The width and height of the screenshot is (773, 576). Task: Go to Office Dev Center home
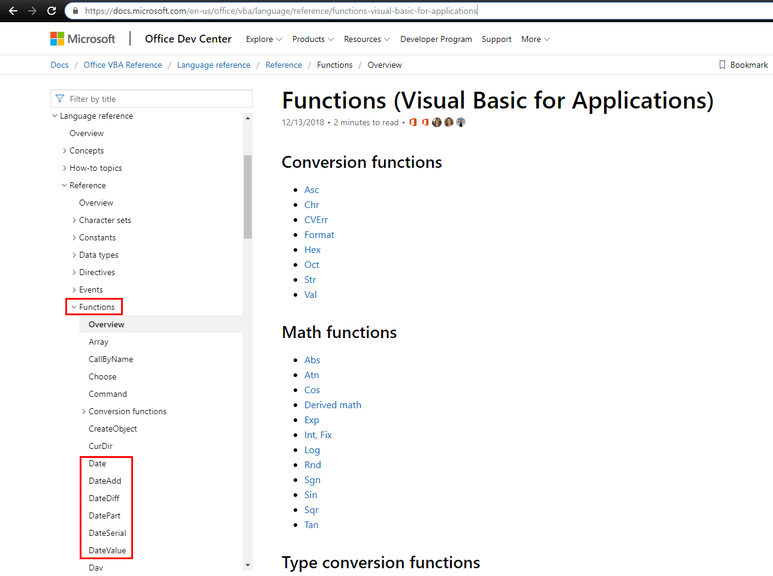coord(188,39)
